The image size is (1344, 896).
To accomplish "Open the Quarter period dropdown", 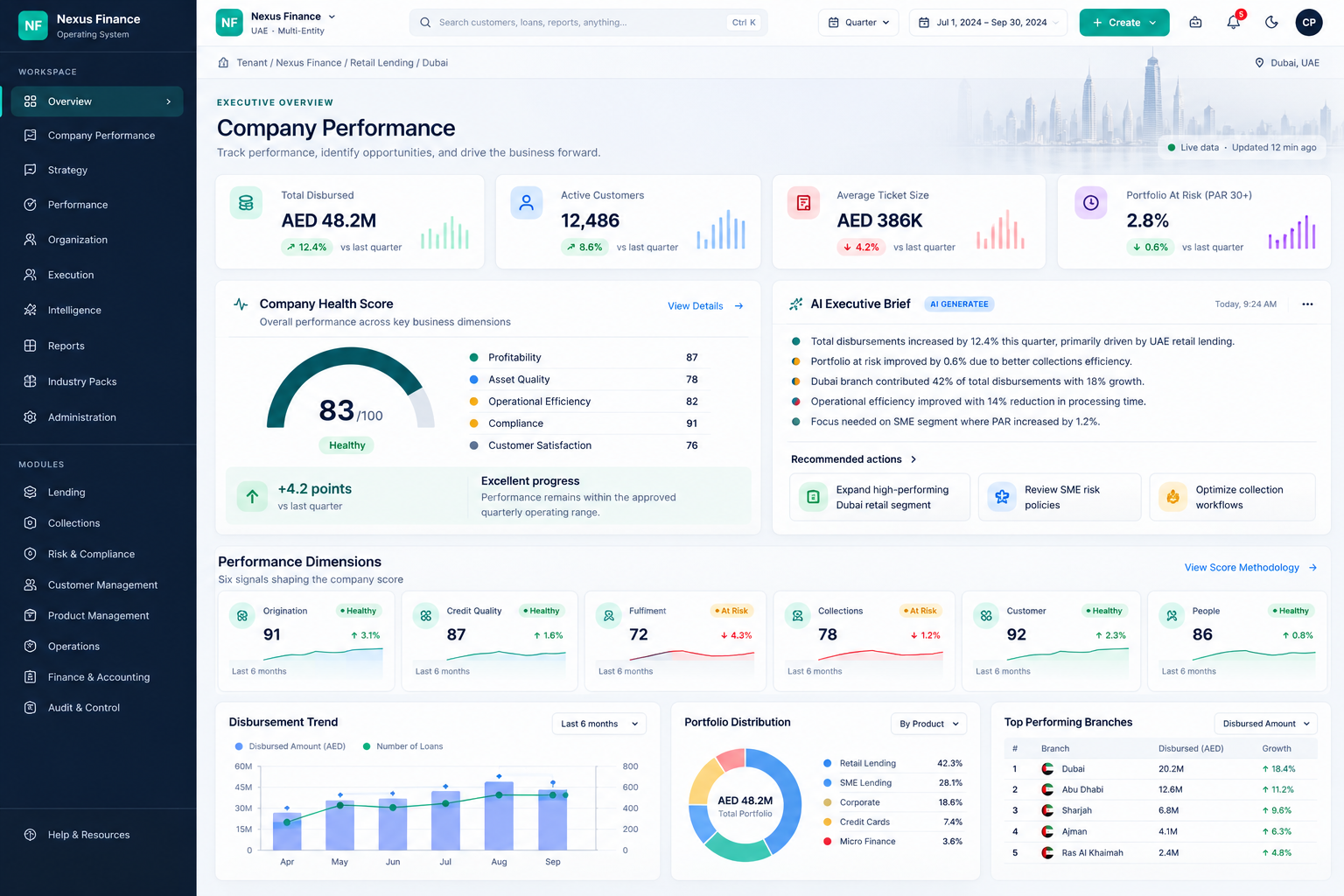I will pos(858,23).
